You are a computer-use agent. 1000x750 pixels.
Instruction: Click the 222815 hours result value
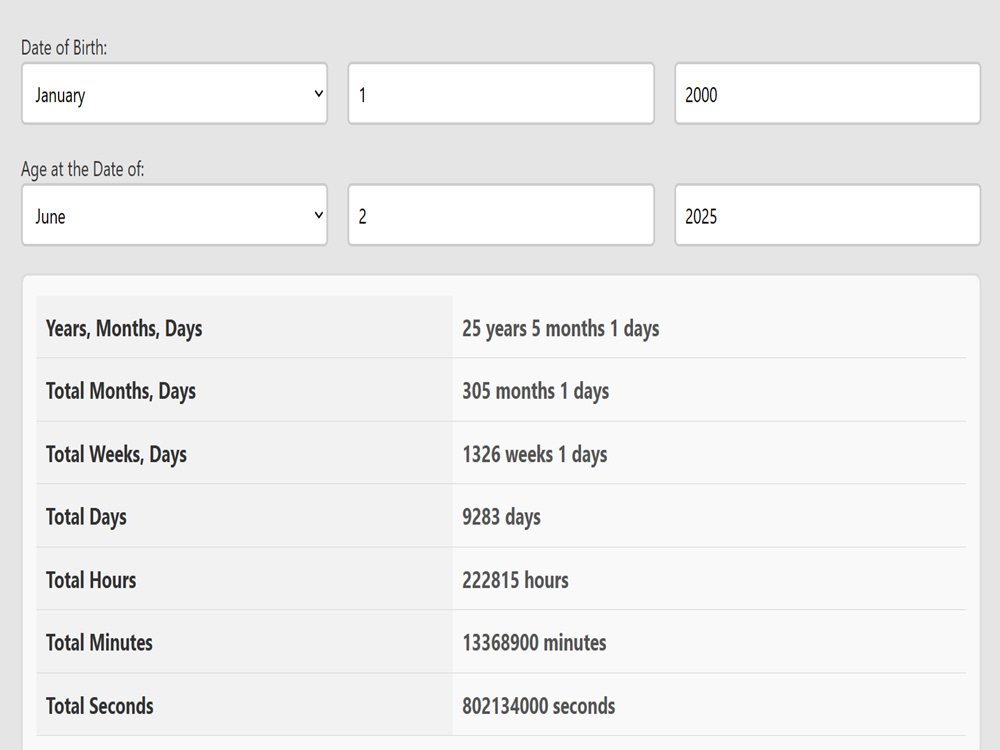(515, 580)
